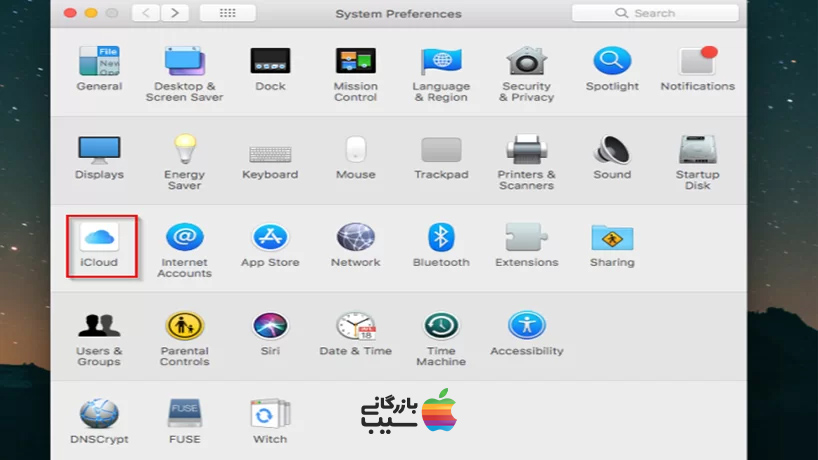Image resolution: width=818 pixels, height=460 pixels.
Task: Open Keyboard preferences
Action: click(270, 162)
